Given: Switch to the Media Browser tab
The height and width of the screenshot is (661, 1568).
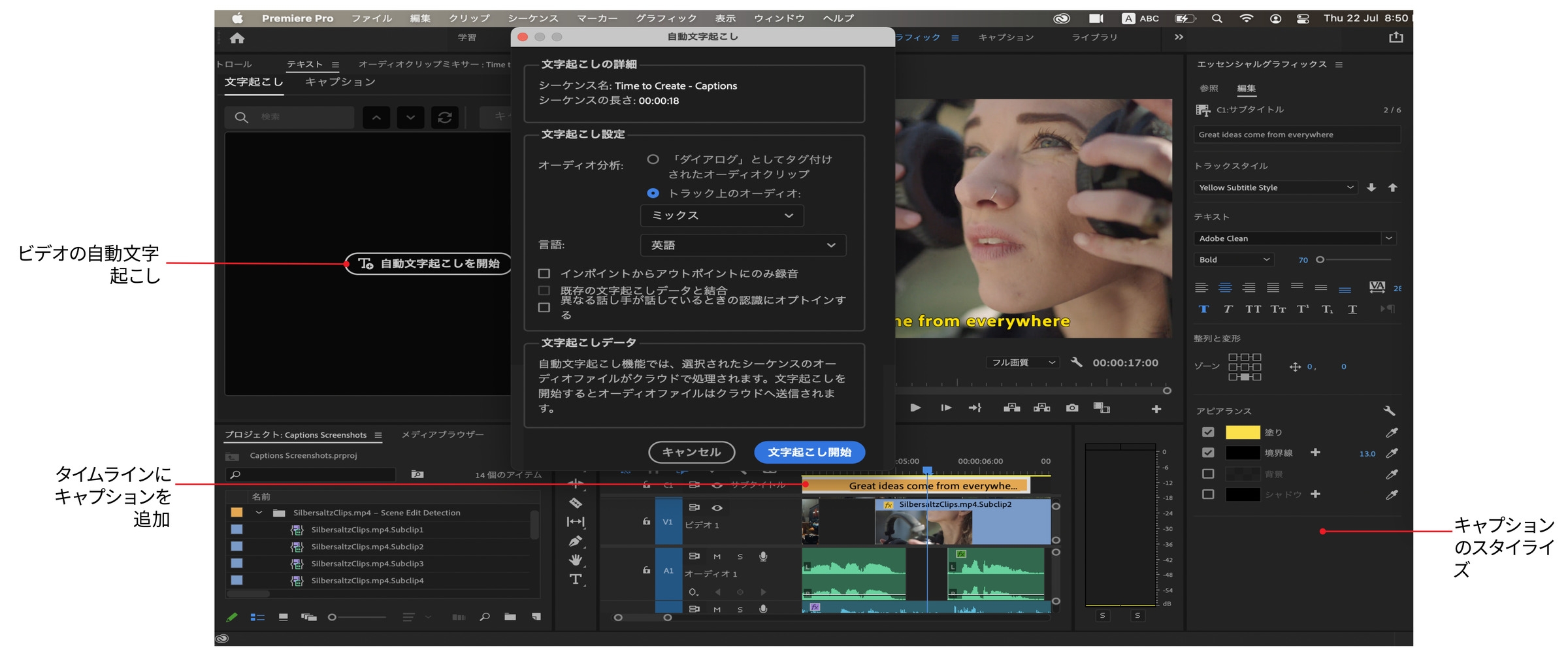Looking at the screenshot, I should 442,435.
